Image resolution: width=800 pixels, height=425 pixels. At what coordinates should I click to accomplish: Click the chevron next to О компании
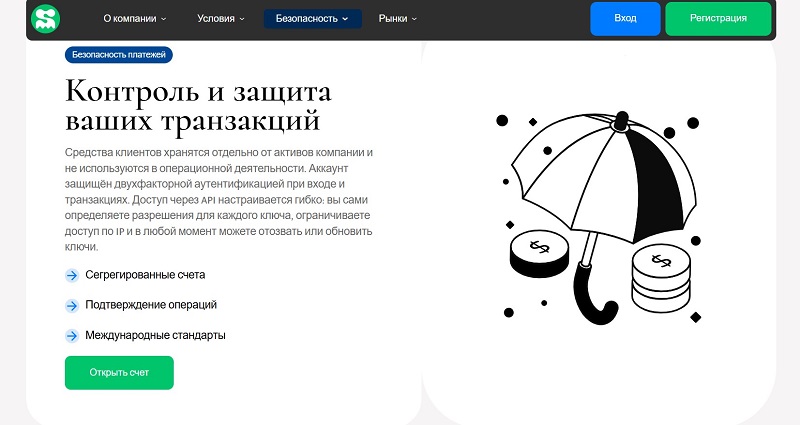164,19
